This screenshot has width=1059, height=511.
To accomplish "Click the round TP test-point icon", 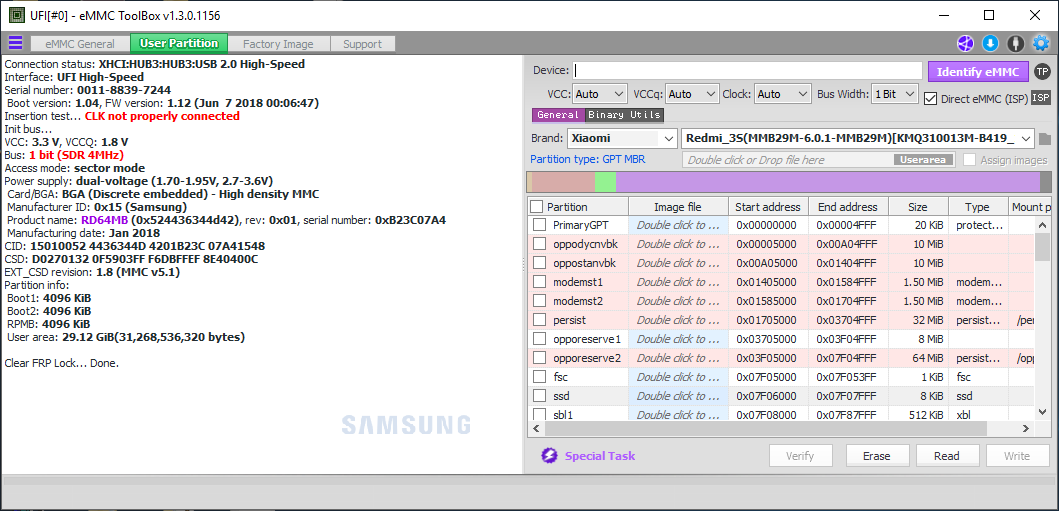I will (1043, 72).
